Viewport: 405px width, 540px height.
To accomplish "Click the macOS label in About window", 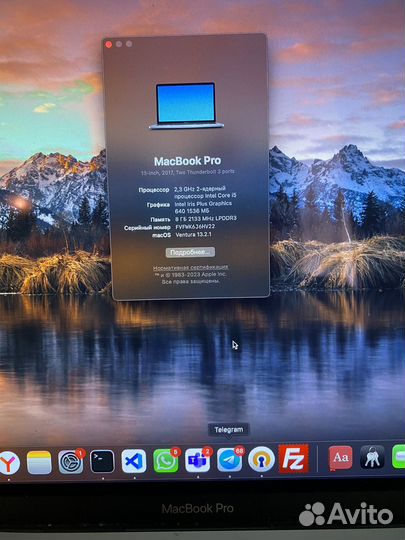I will coord(161,235).
